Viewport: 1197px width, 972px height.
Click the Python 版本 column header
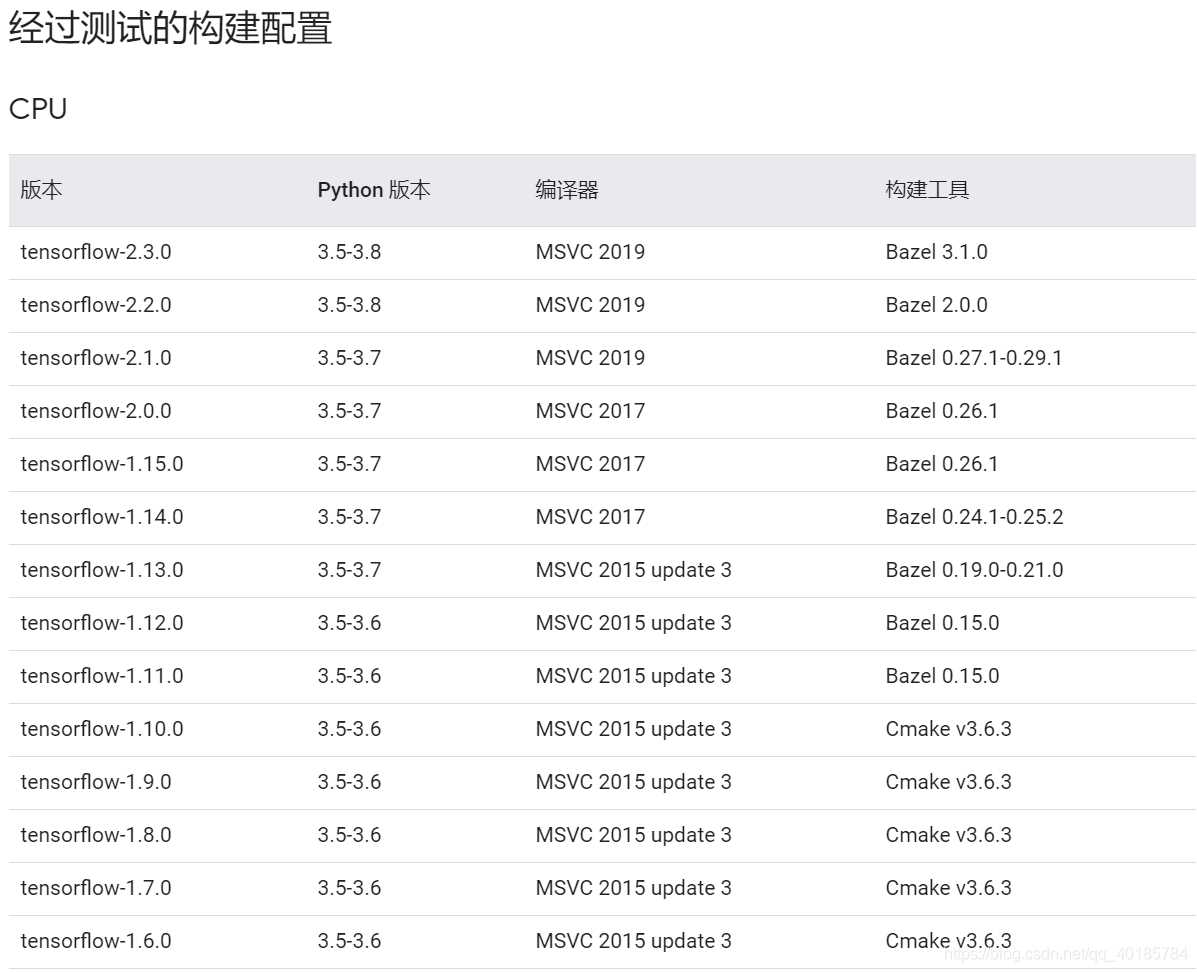pyautogui.click(x=374, y=189)
